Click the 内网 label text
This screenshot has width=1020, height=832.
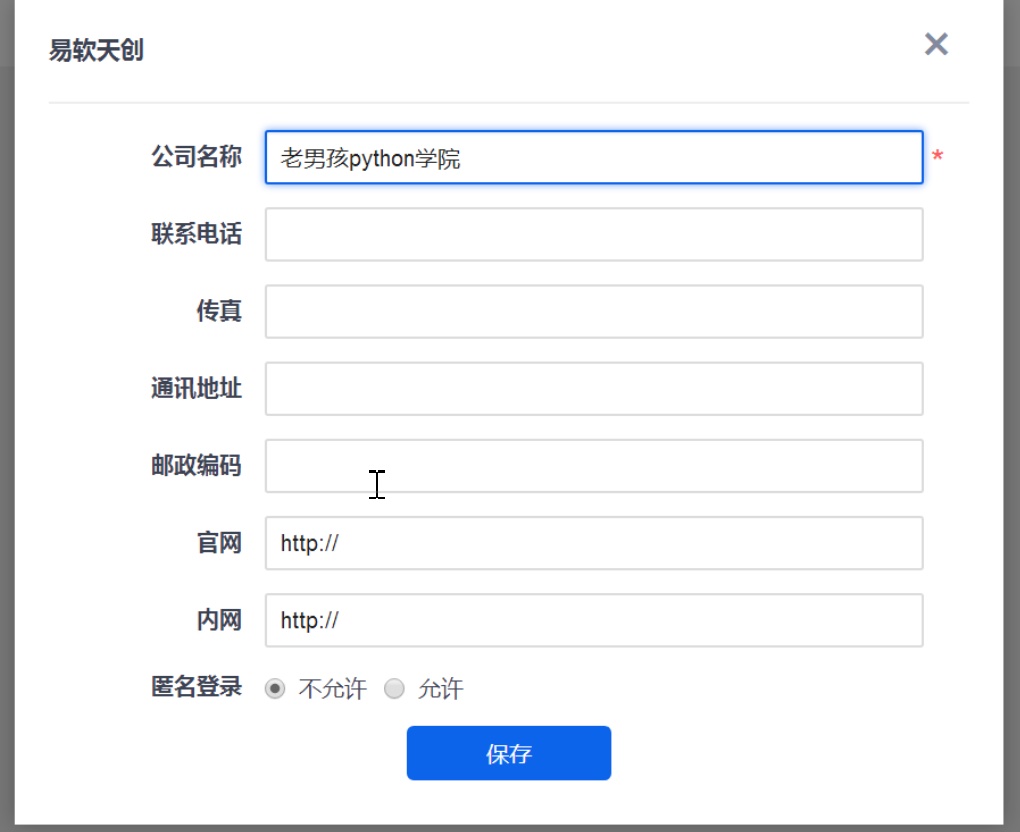218,620
